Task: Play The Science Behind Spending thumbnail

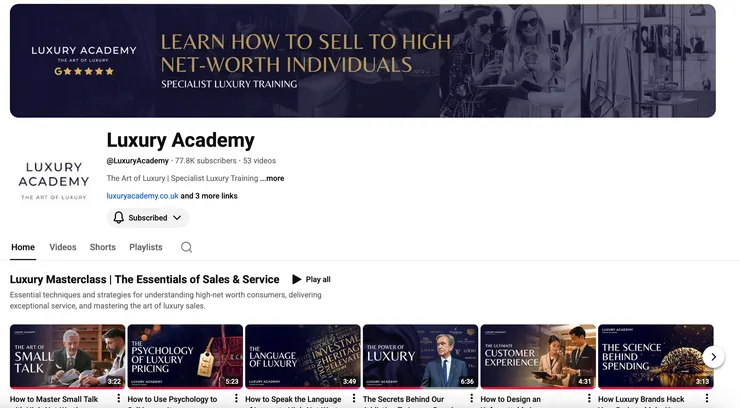Action: pos(656,357)
